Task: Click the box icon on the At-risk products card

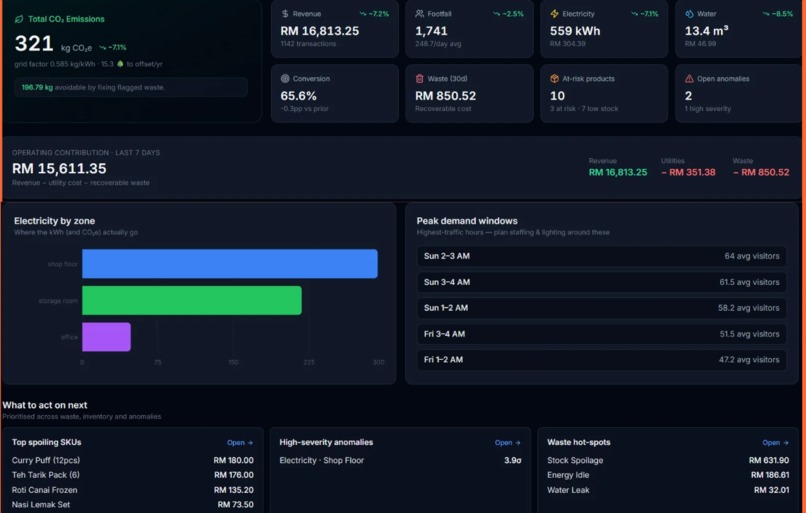Action: 554,79
